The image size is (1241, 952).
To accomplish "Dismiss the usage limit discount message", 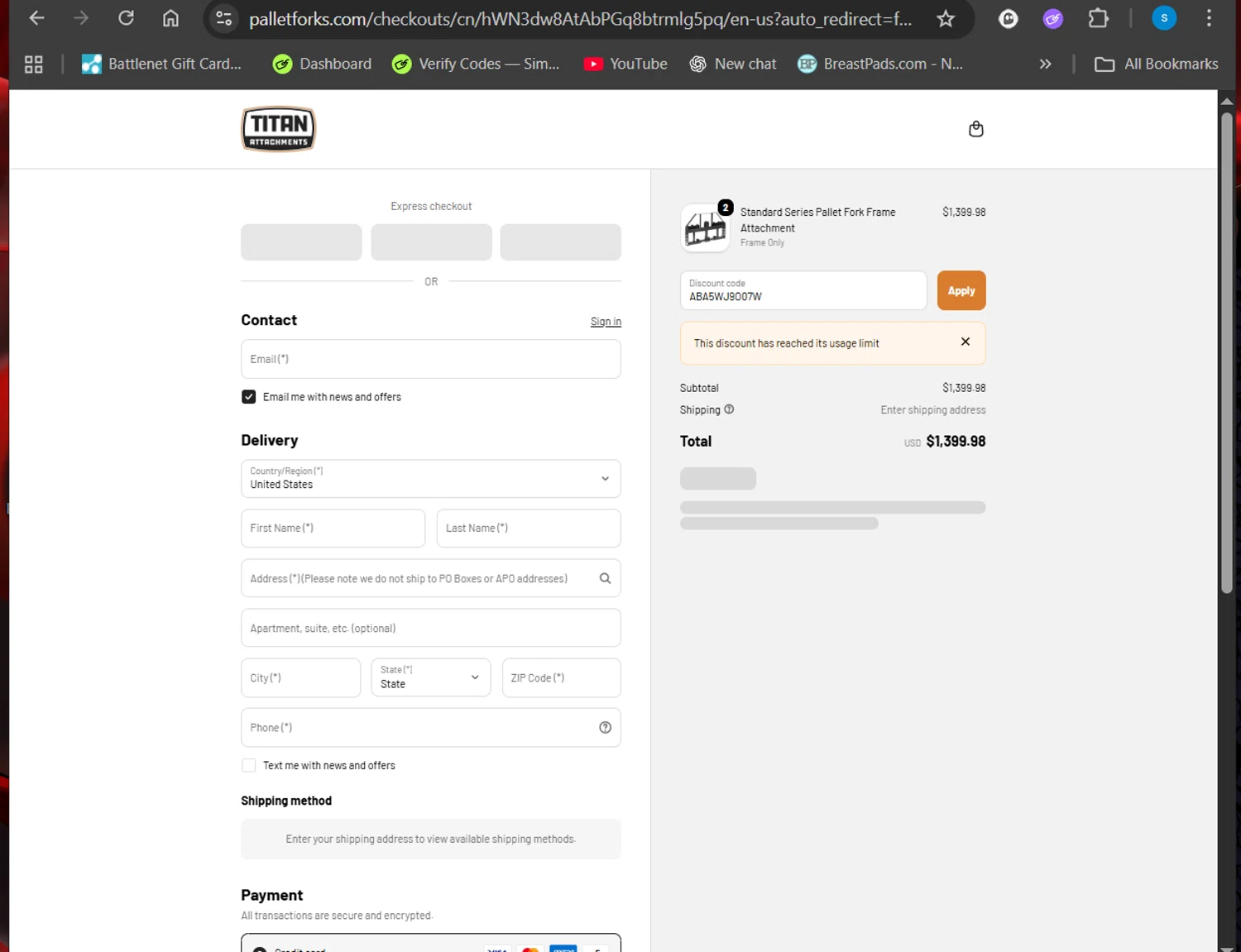I will click(x=965, y=342).
